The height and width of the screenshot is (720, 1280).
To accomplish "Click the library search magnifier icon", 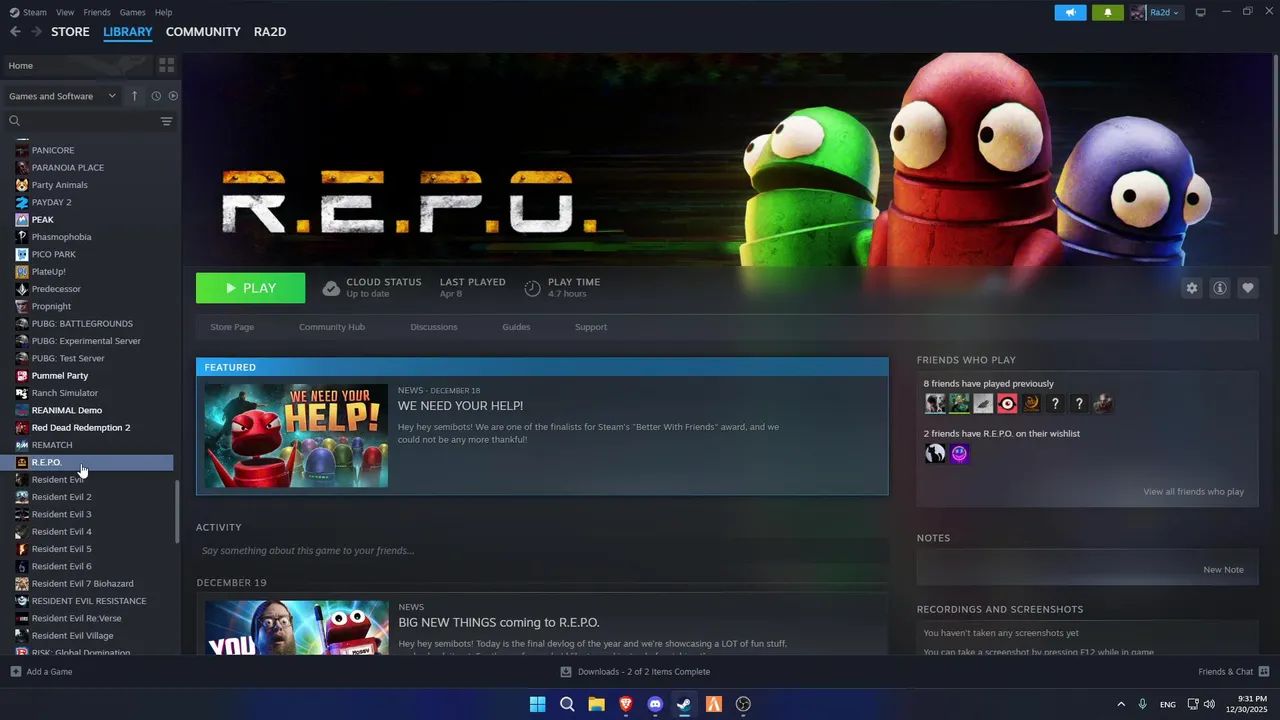I will tap(15, 121).
